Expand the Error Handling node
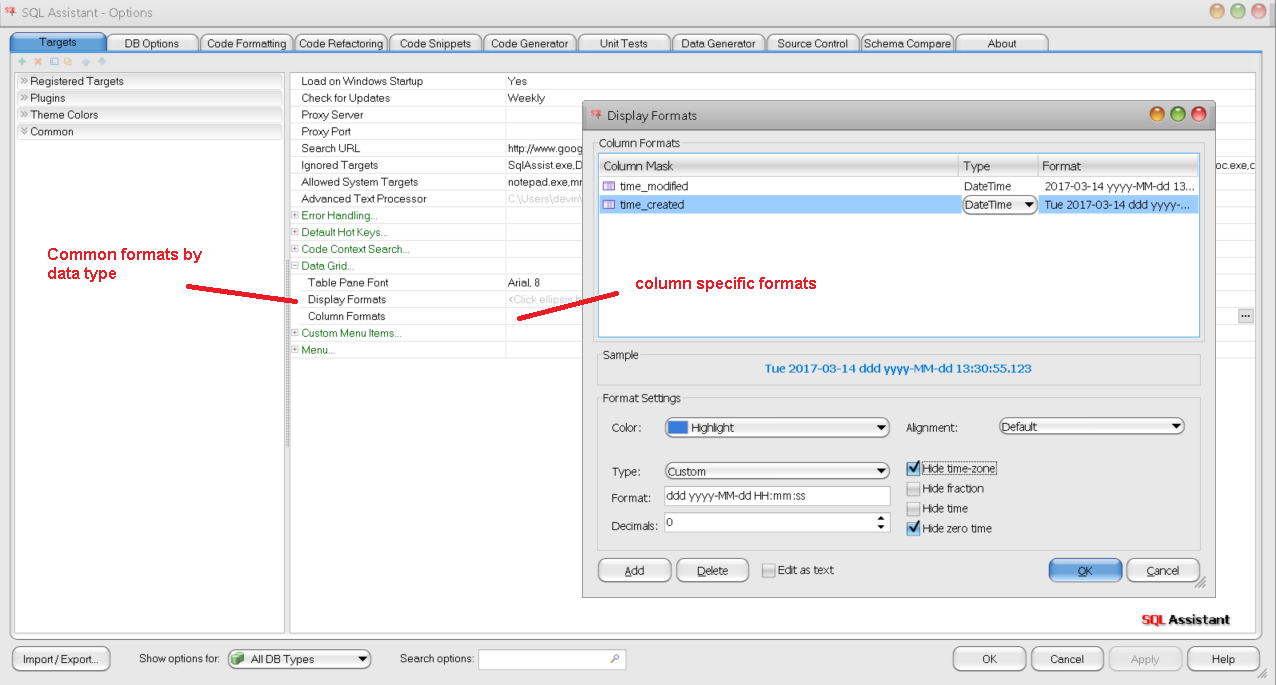 [x=295, y=215]
